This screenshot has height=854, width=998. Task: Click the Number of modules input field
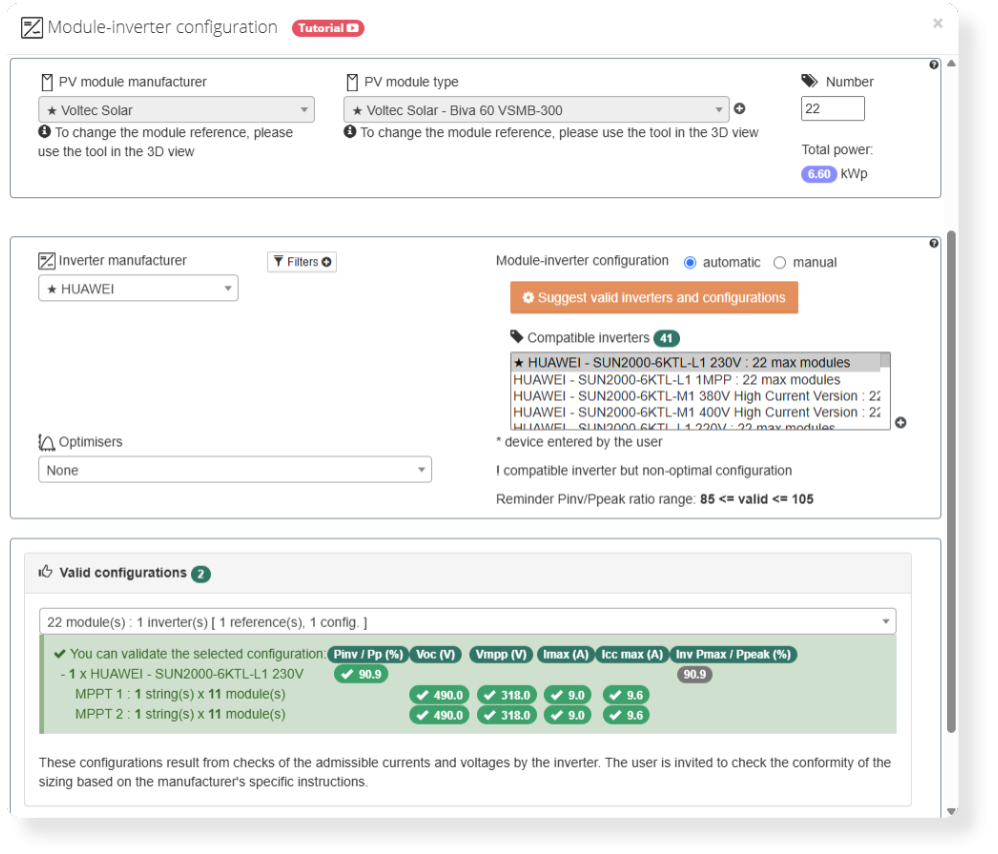coord(832,109)
